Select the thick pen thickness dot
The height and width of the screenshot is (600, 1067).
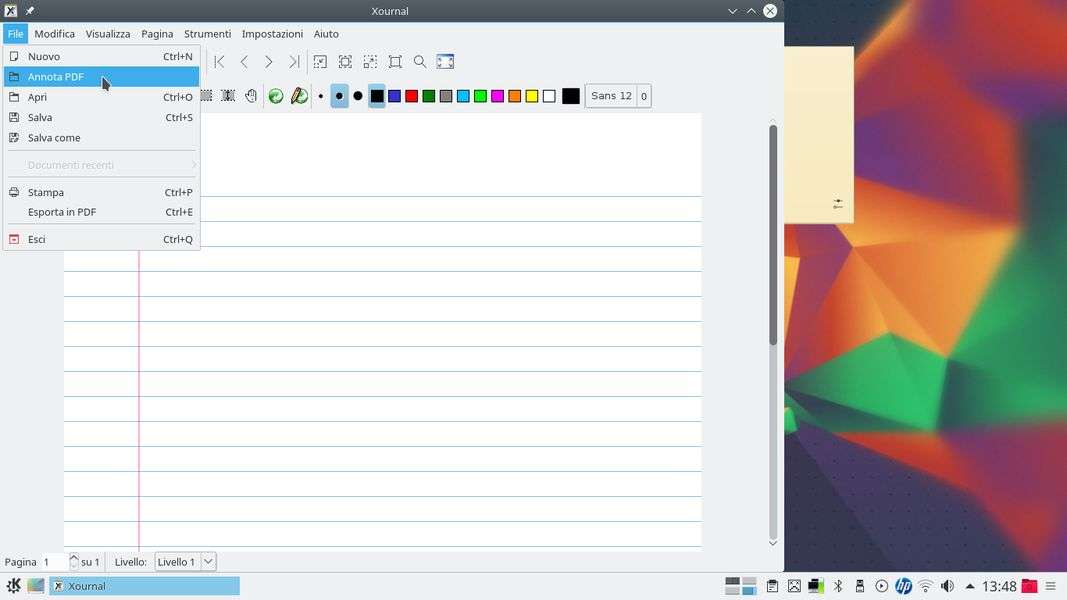tap(358, 96)
